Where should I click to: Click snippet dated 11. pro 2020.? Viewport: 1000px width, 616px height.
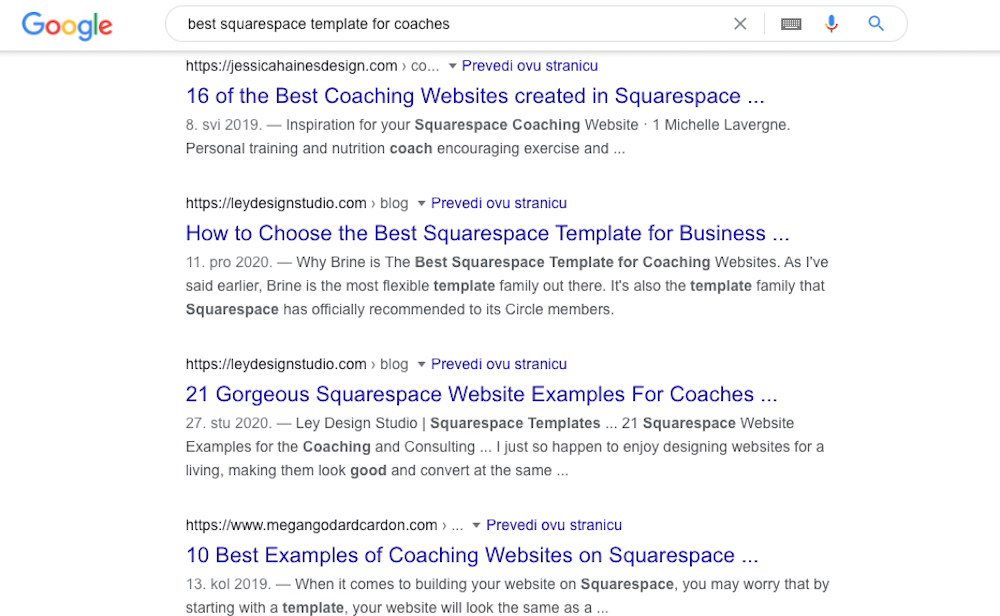coord(507,286)
